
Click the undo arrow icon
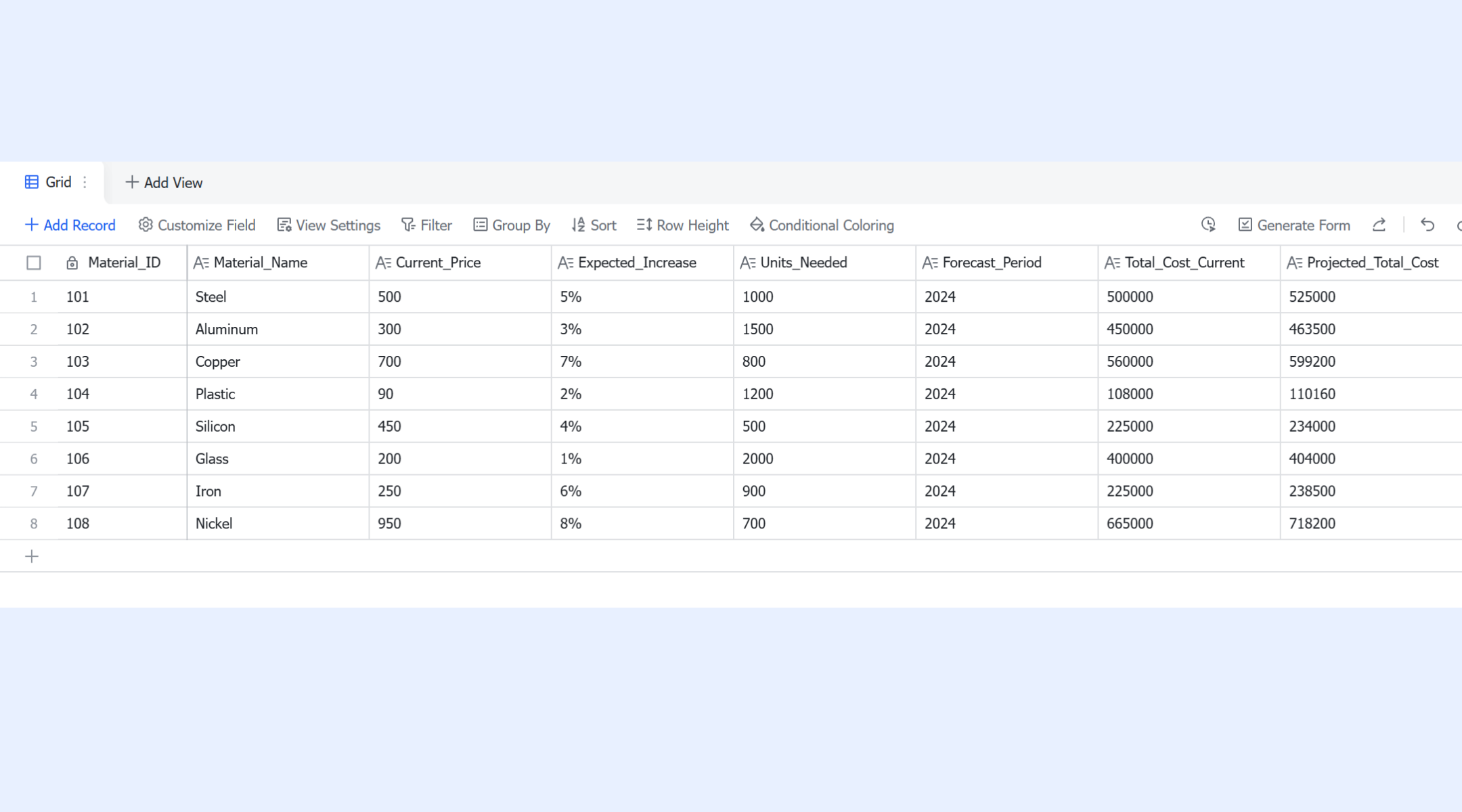(1427, 225)
